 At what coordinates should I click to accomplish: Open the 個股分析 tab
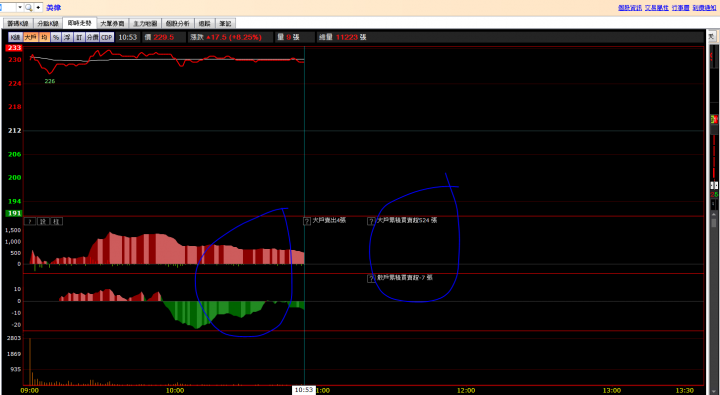[x=177, y=23]
